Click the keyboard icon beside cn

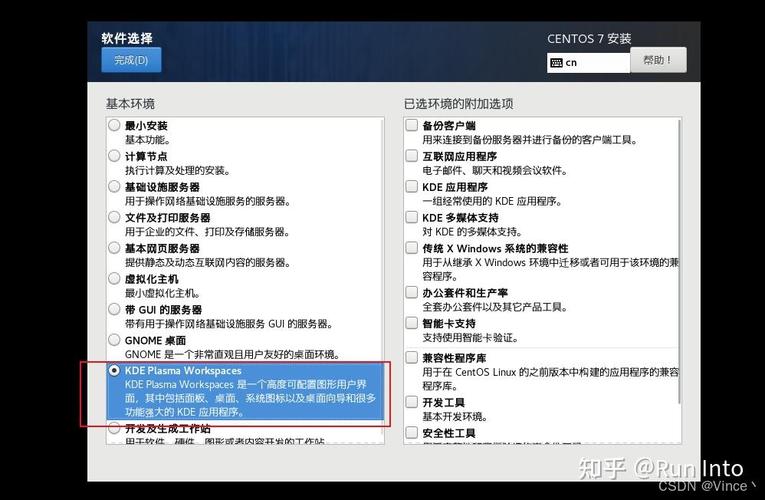[556, 63]
